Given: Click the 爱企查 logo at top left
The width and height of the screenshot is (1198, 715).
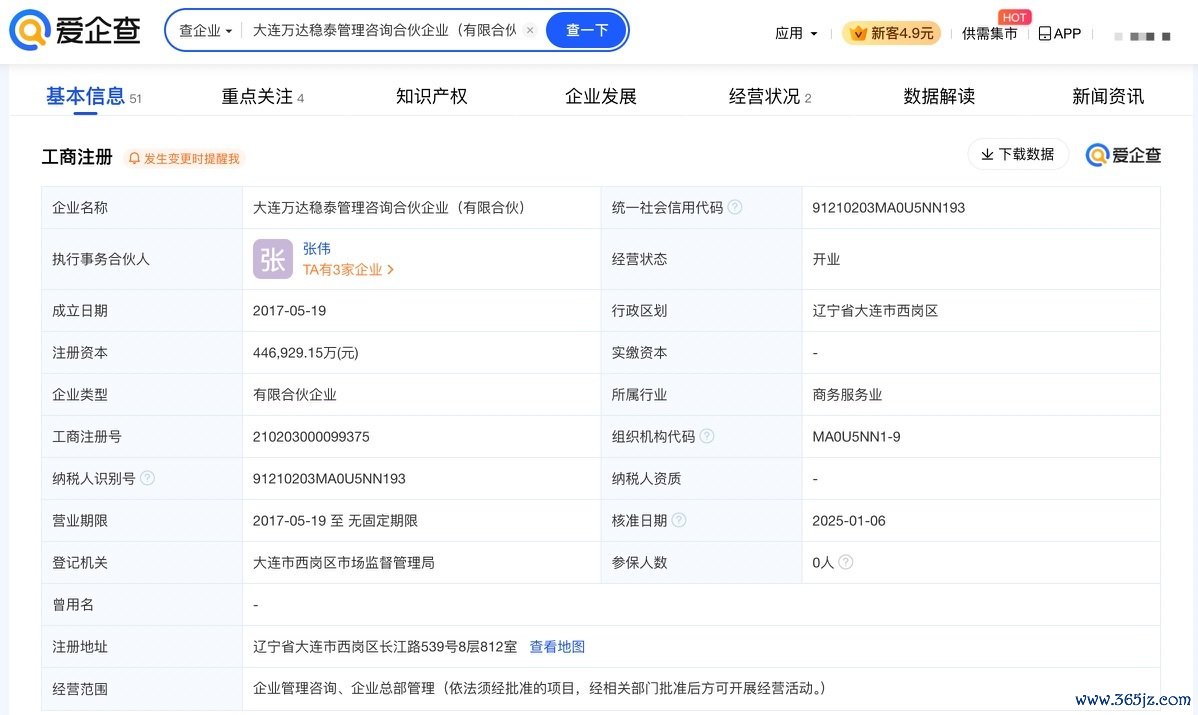Looking at the screenshot, I should click(x=75, y=30).
